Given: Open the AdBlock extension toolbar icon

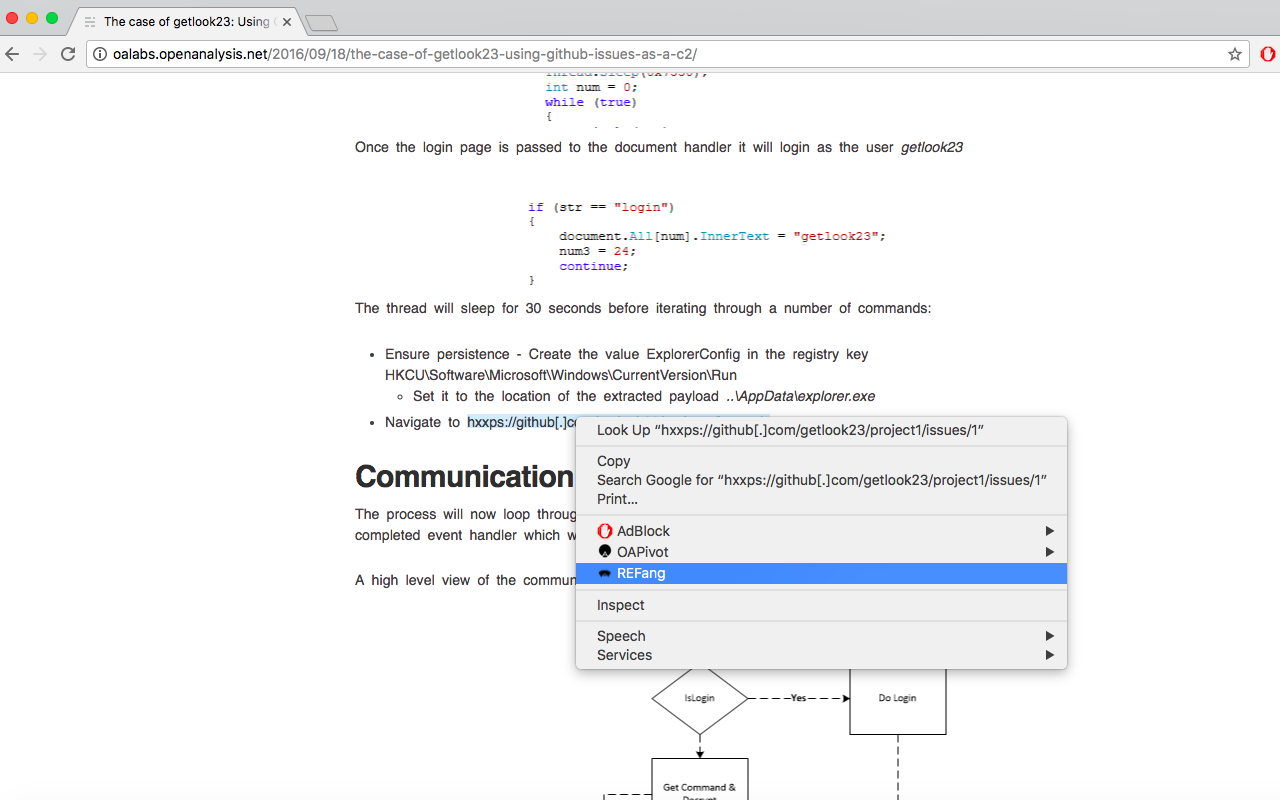Looking at the screenshot, I should click(x=1267, y=54).
